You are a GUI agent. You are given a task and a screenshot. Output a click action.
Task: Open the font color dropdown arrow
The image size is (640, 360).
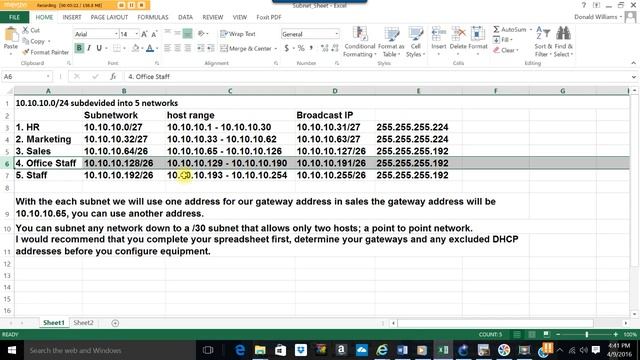157,49
